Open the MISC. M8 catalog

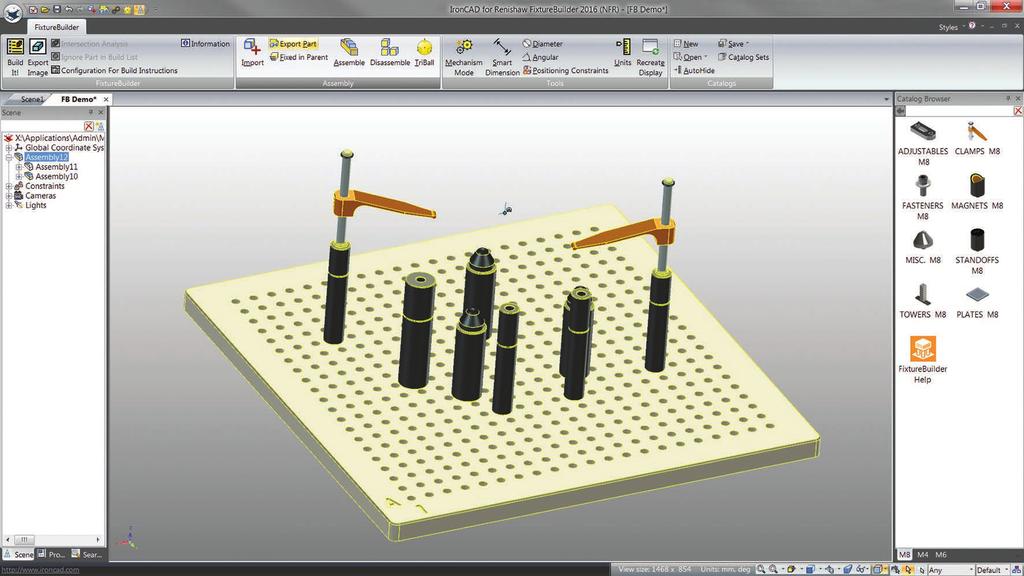click(x=923, y=246)
